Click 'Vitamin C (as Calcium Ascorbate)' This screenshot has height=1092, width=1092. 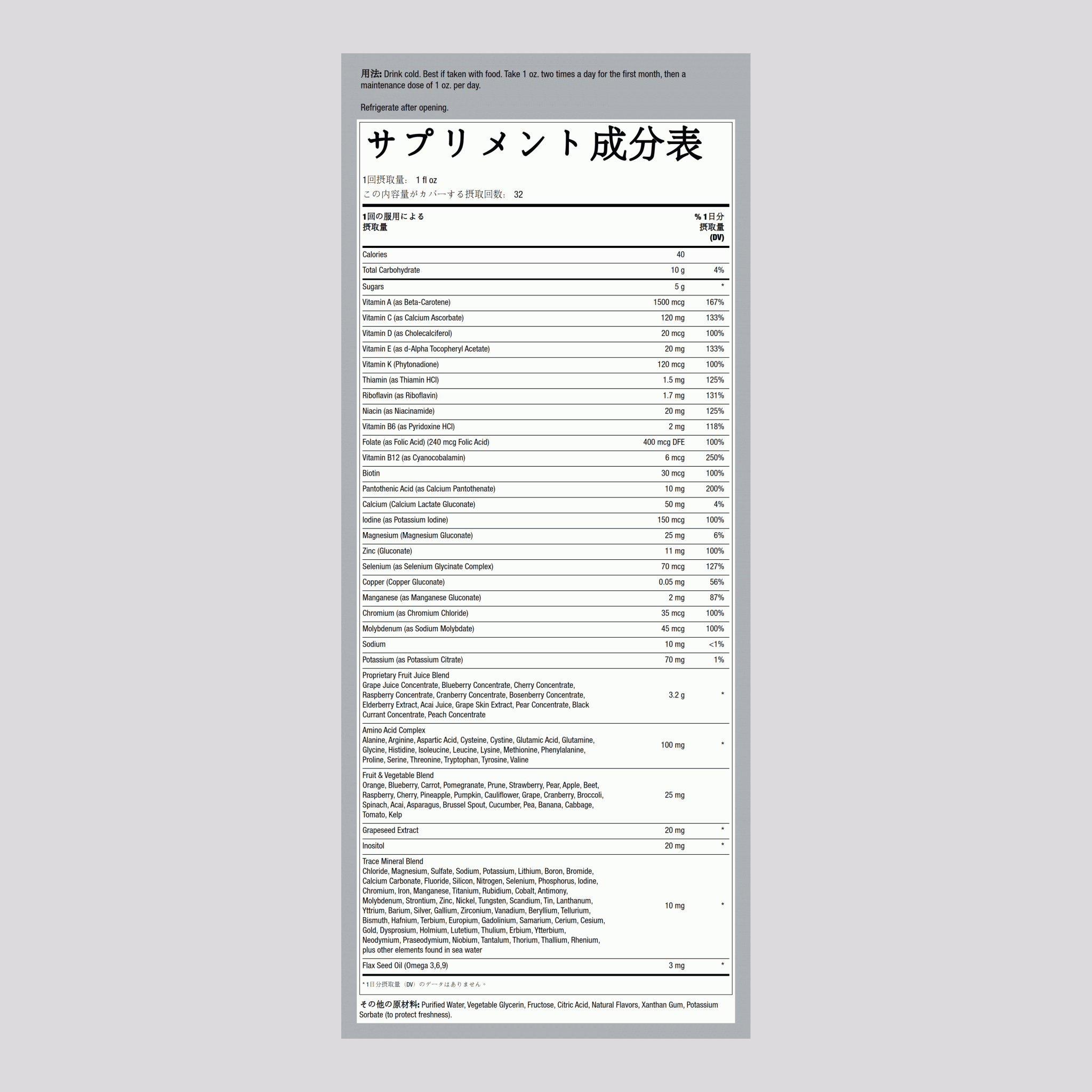click(413, 318)
